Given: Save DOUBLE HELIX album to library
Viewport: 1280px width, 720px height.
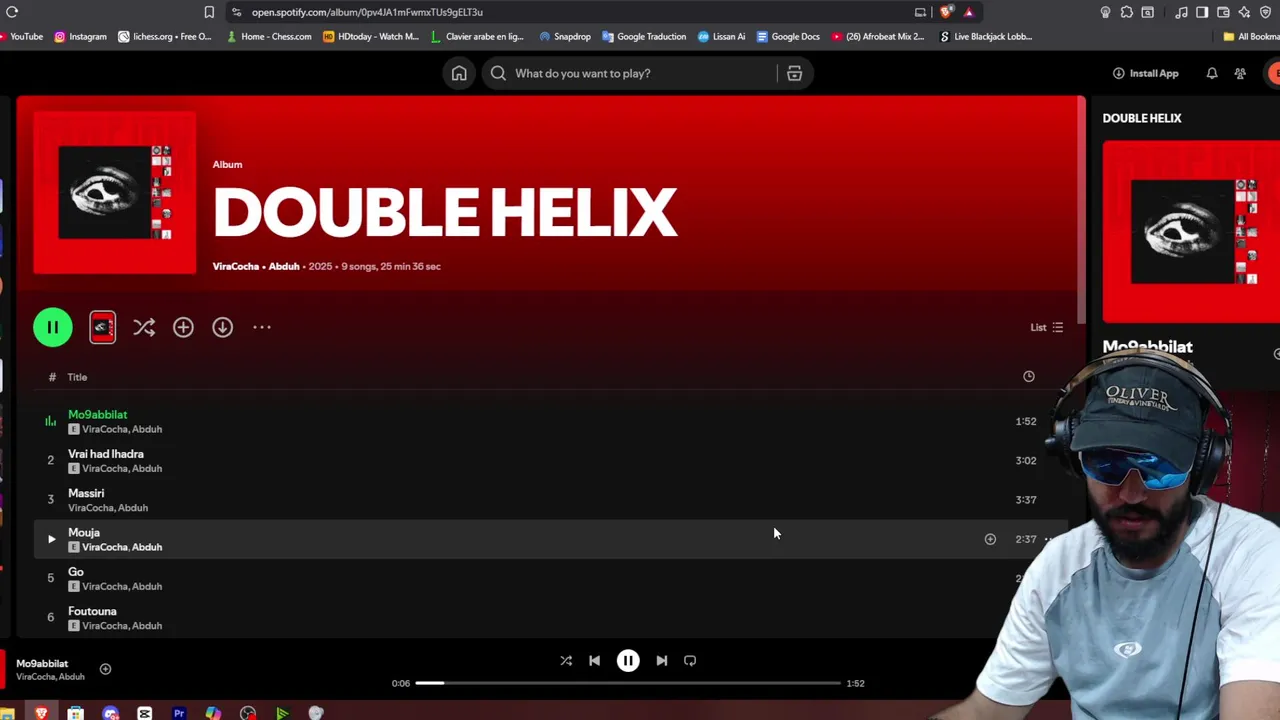Looking at the screenshot, I should [x=183, y=327].
